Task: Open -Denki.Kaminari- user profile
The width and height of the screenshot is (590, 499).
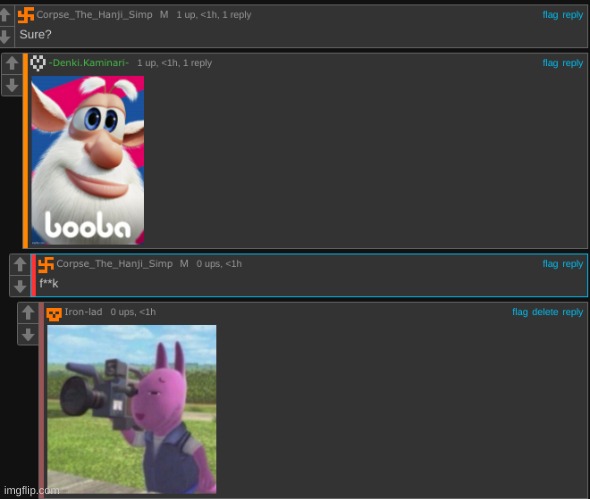Action: click(89, 63)
